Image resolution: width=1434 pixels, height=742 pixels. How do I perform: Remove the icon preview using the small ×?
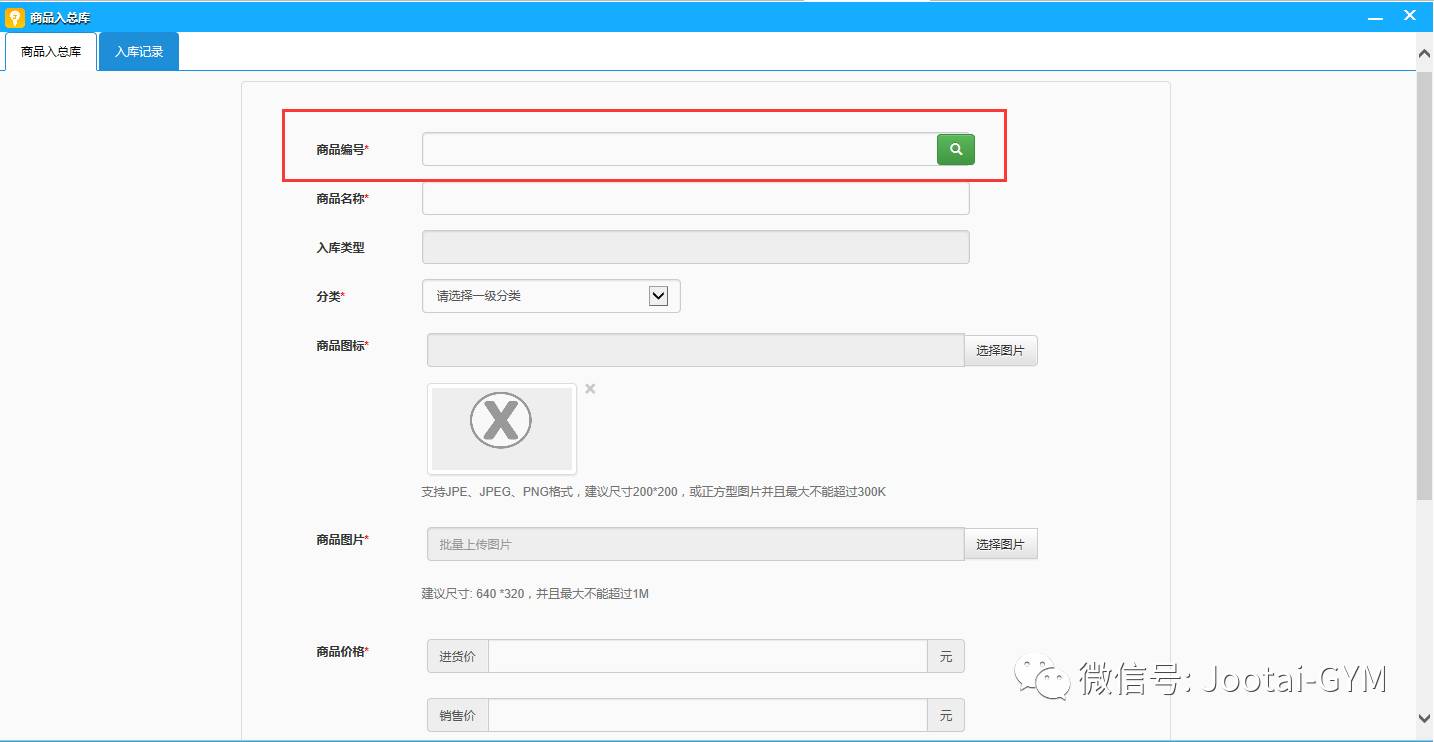pos(590,389)
